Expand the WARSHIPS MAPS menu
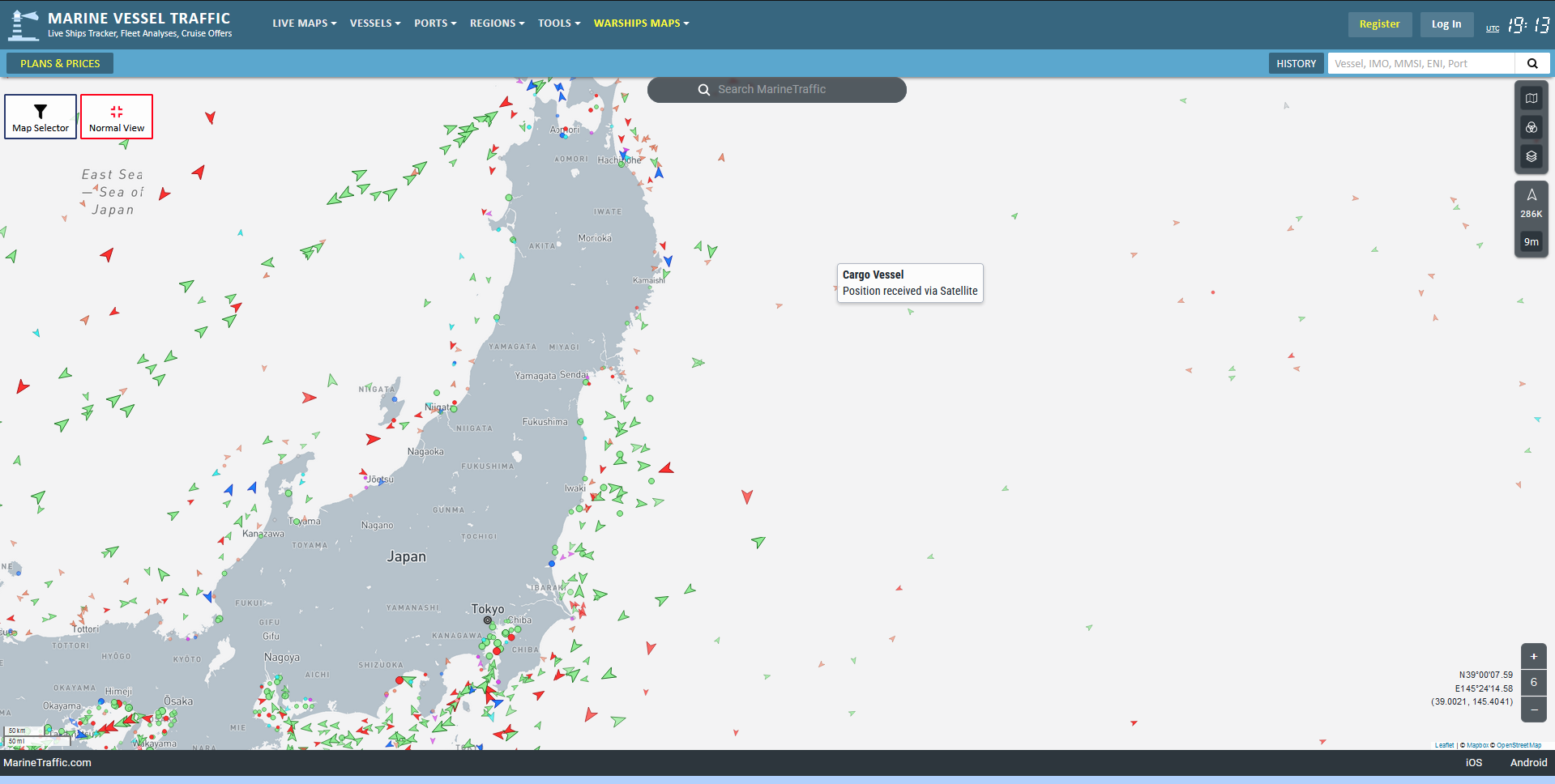 [x=641, y=23]
